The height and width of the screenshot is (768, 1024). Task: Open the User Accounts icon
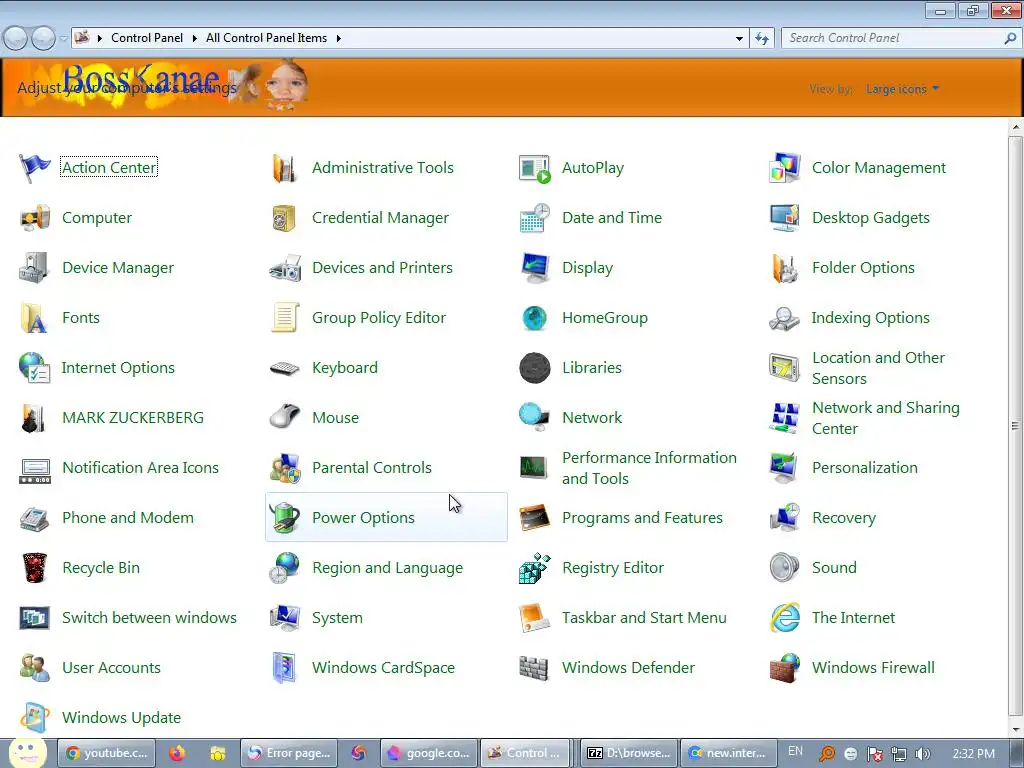point(35,668)
